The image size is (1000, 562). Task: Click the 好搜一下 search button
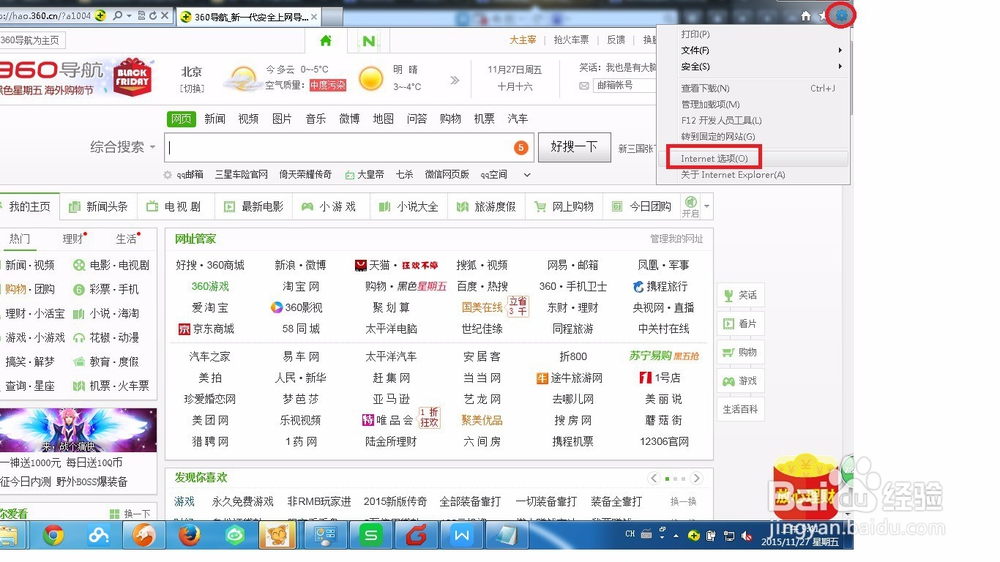coord(575,147)
